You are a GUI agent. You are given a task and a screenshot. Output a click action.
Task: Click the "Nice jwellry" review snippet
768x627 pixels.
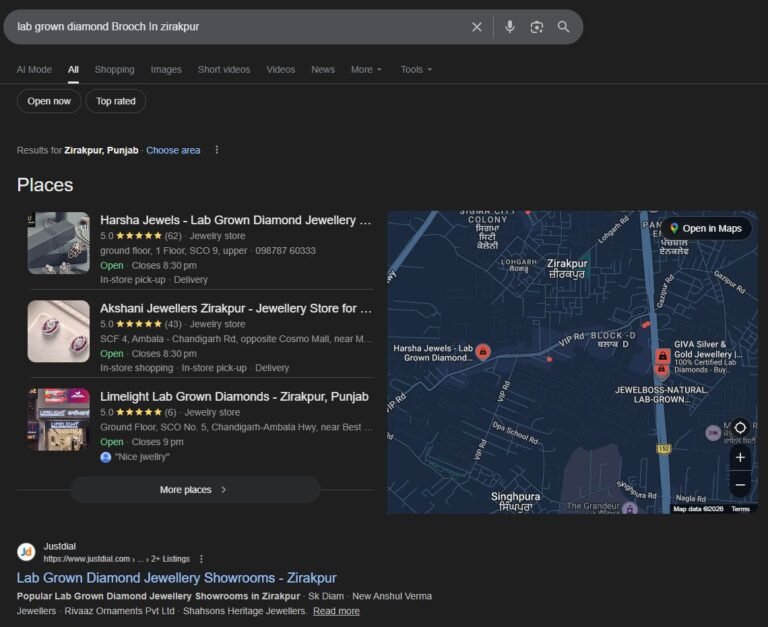pyautogui.click(x=142, y=457)
